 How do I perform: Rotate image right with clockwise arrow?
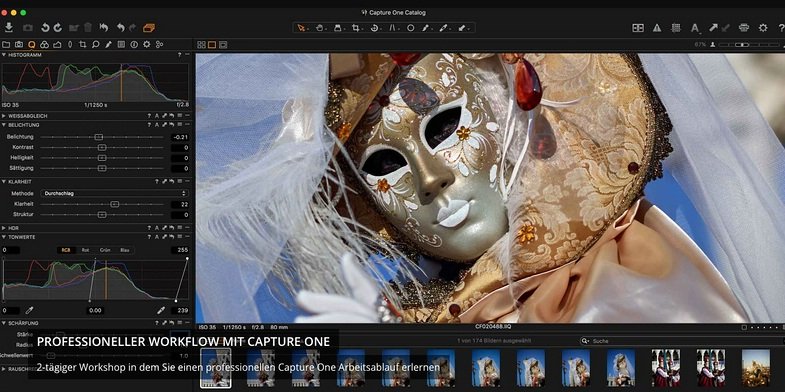58,28
